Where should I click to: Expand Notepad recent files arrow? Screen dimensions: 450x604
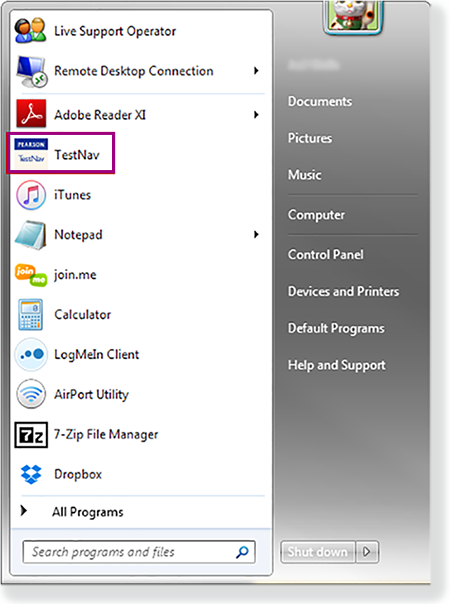click(x=256, y=234)
